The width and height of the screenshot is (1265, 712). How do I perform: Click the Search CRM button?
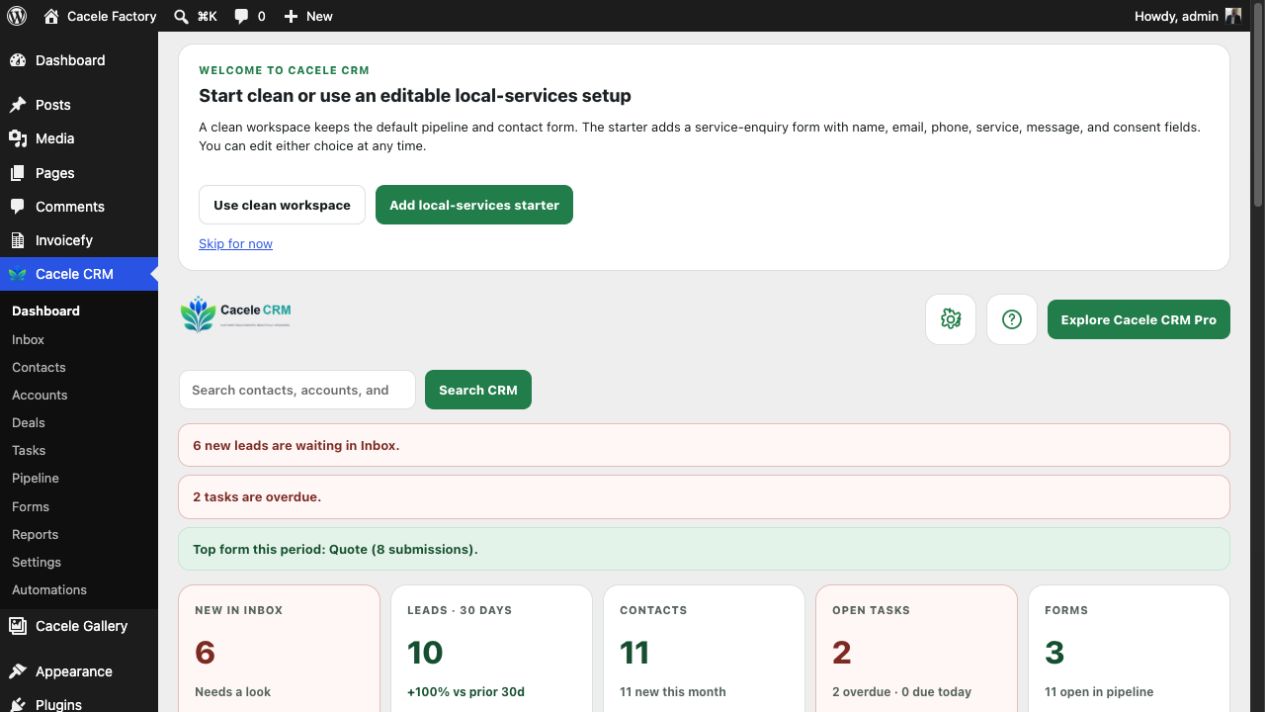point(478,390)
